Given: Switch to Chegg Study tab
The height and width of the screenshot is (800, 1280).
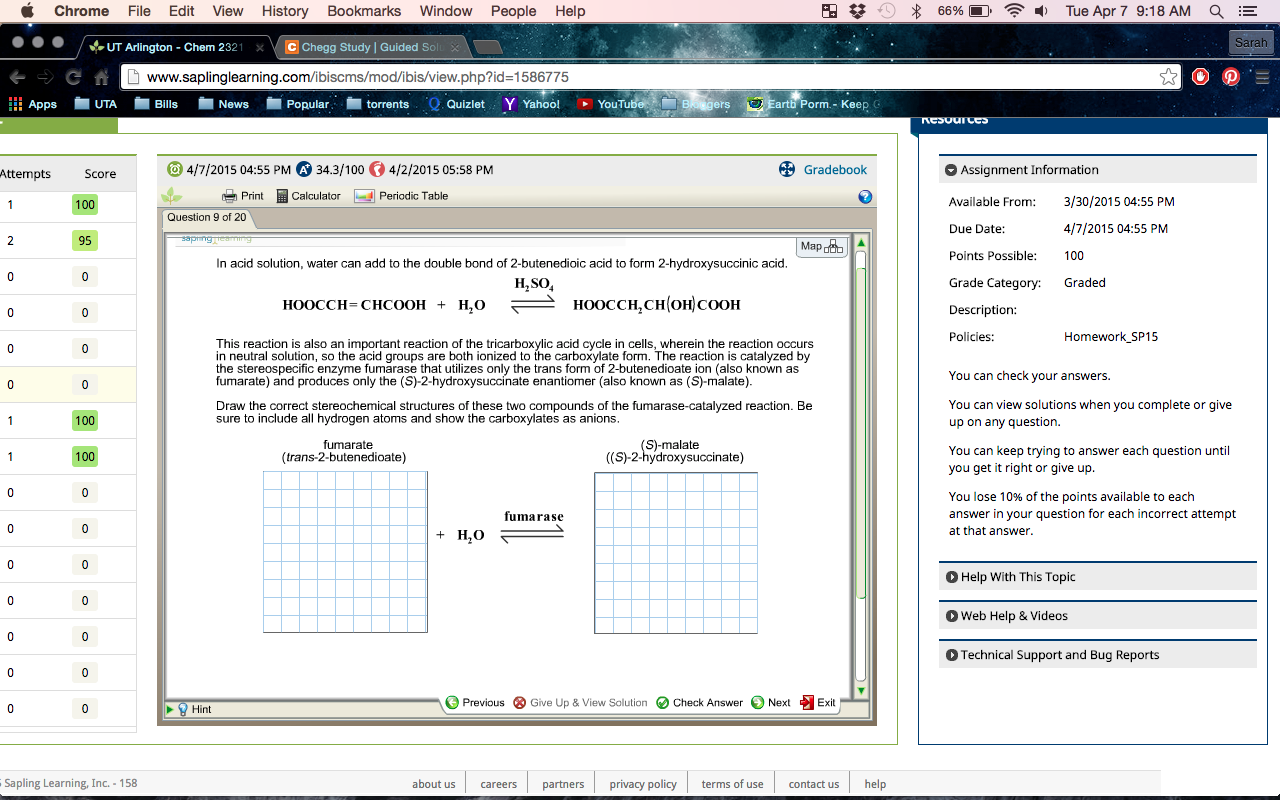Looking at the screenshot, I should [x=370, y=47].
